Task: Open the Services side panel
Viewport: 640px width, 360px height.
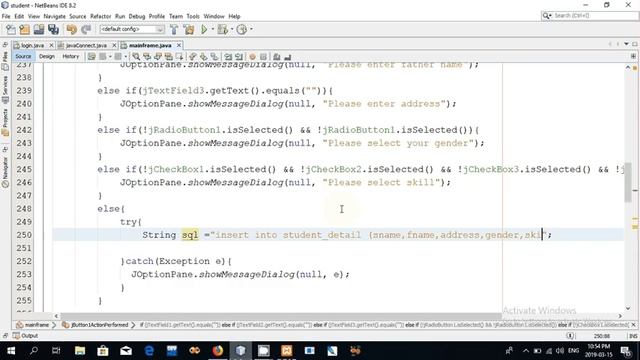Action: tap(5, 89)
